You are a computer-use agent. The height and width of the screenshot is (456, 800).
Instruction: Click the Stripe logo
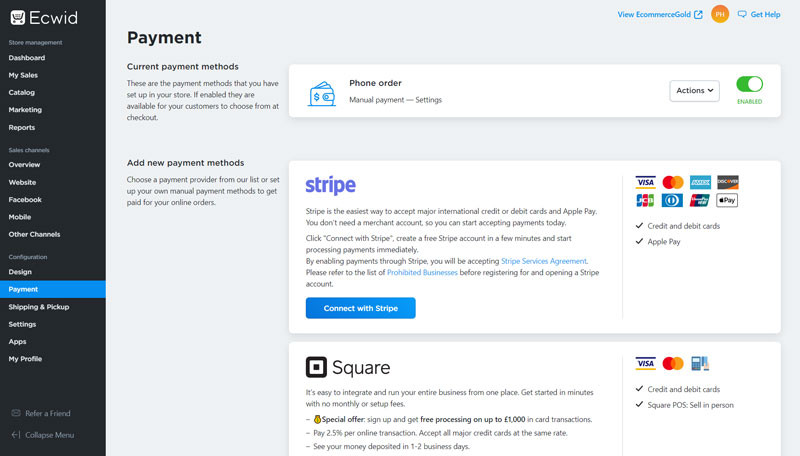(x=331, y=185)
